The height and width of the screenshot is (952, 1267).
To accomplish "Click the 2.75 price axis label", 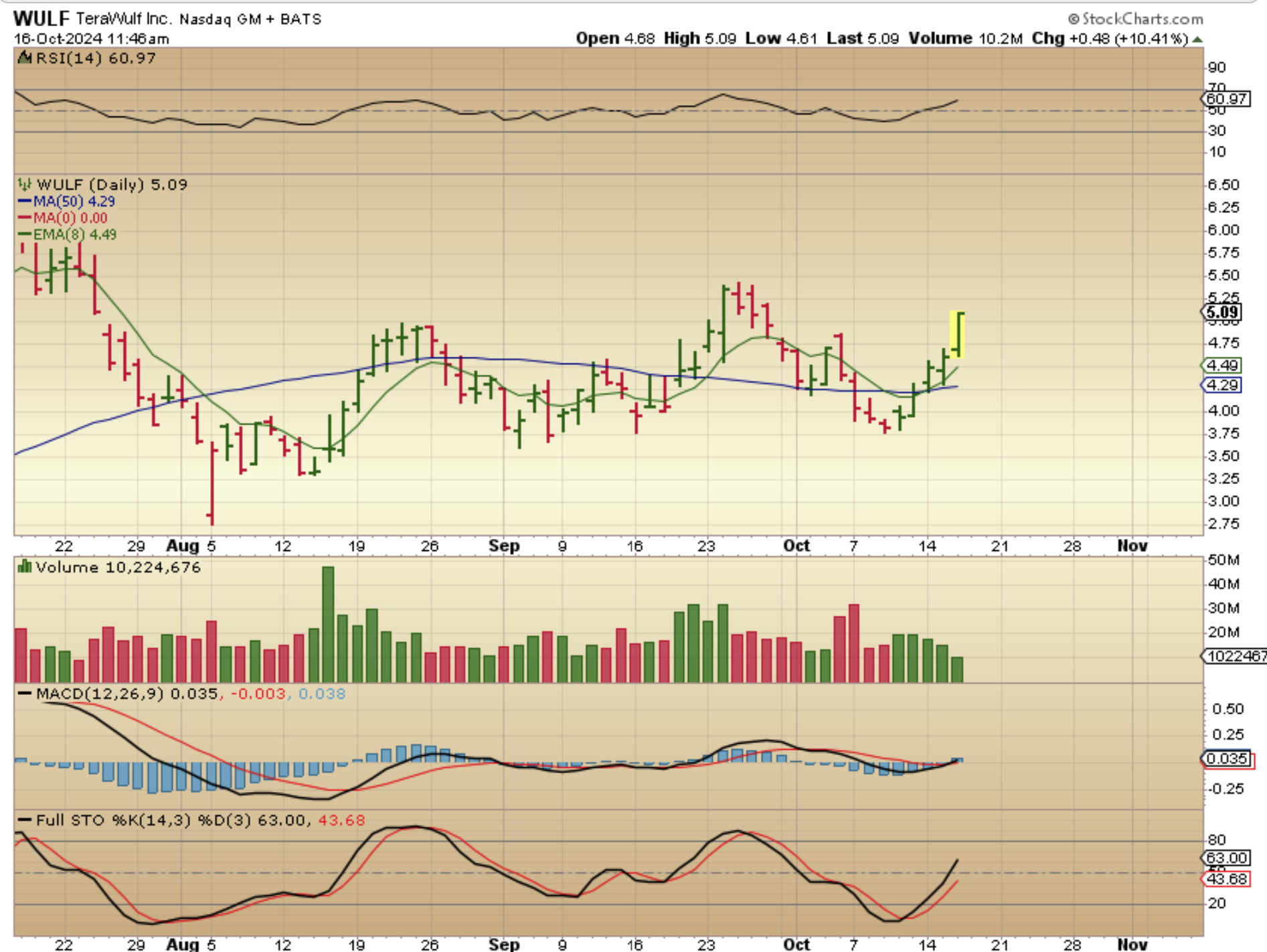I will coord(1224,524).
